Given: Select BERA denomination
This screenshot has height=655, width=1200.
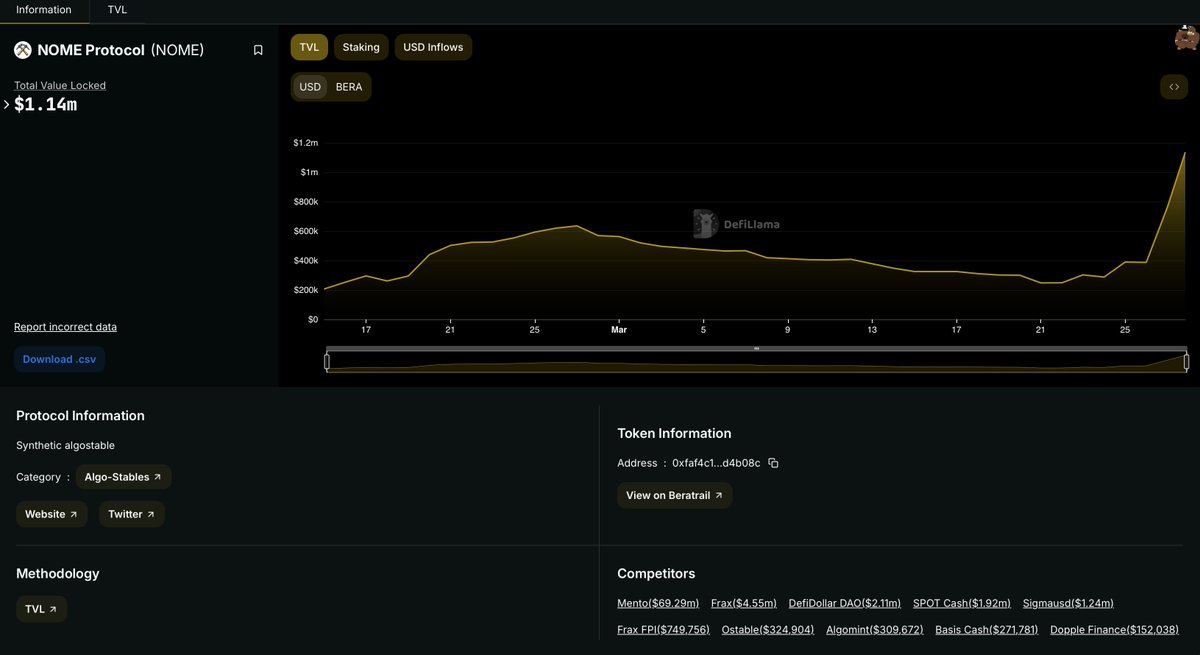Looking at the screenshot, I should point(349,87).
